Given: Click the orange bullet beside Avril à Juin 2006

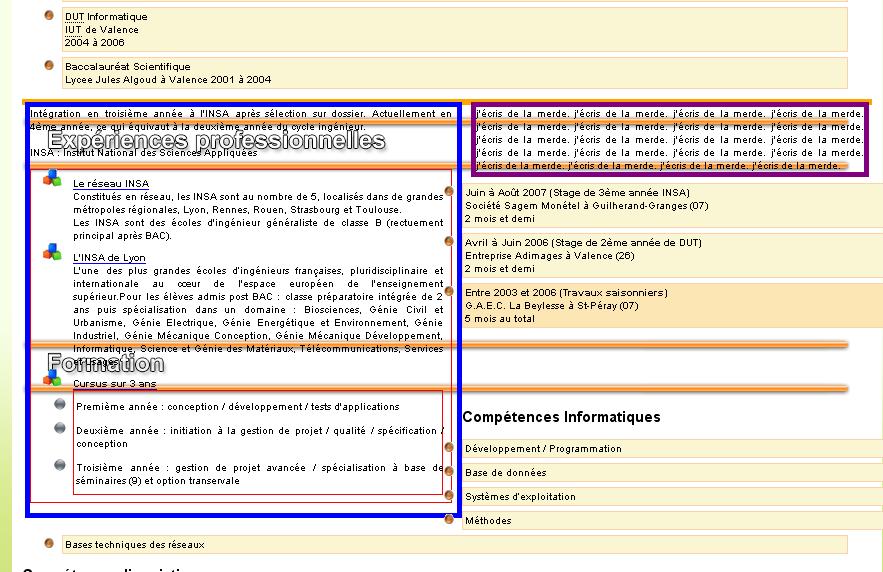Looking at the screenshot, I should coord(449,241).
